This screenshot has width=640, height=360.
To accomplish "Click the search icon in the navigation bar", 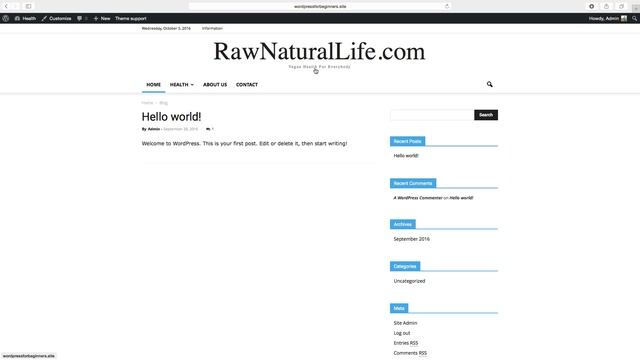I will [x=489, y=84].
